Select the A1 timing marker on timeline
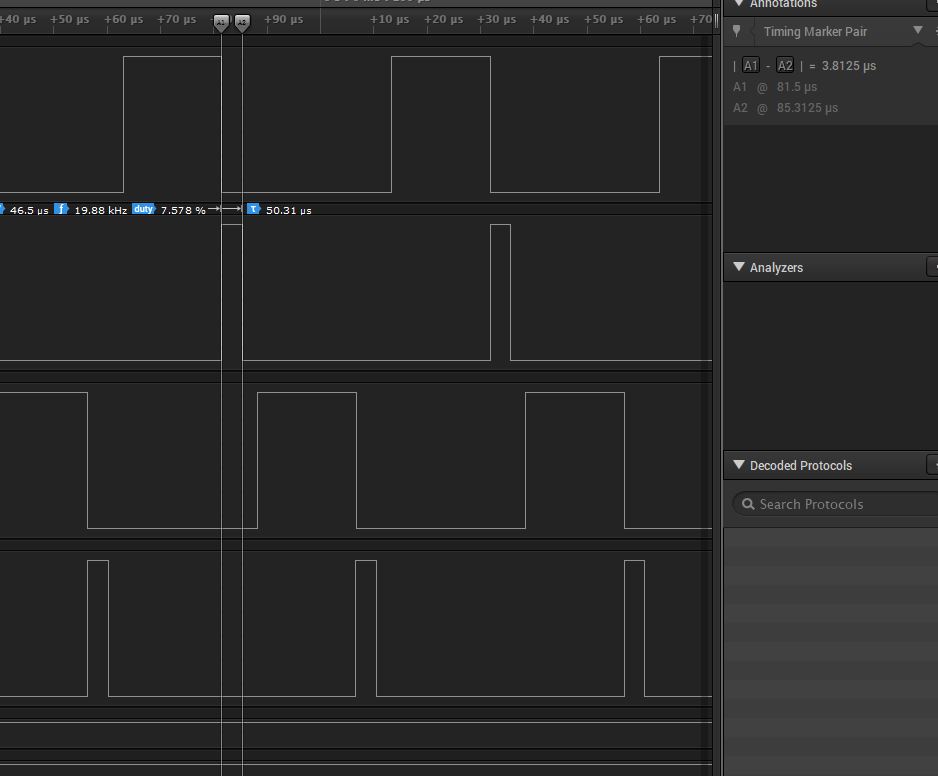 pyautogui.click(x=221, y=23)
